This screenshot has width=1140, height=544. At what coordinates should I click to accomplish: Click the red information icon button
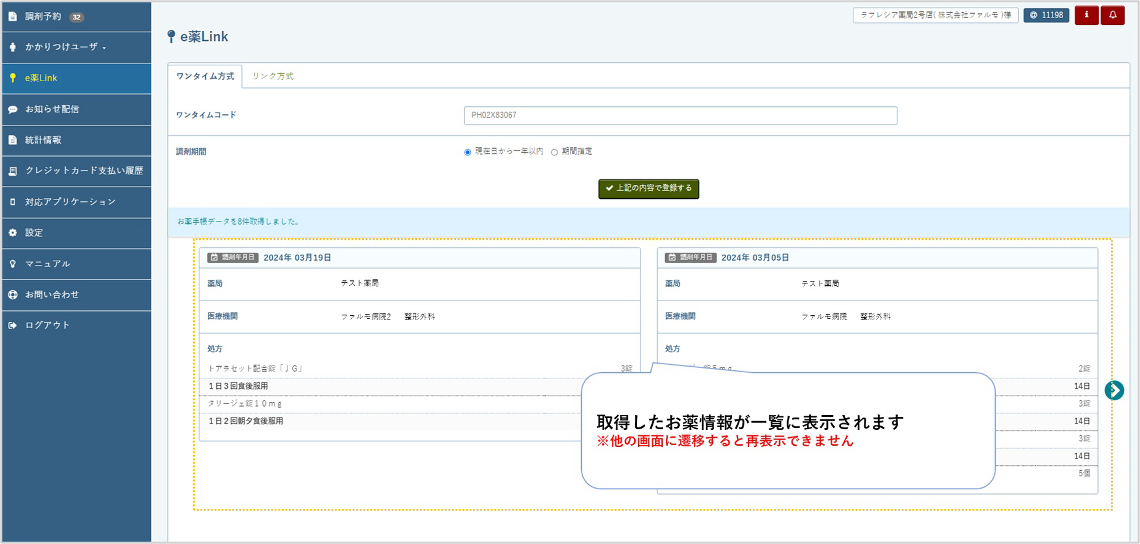pyautogui.click(x=1086, y=15)
